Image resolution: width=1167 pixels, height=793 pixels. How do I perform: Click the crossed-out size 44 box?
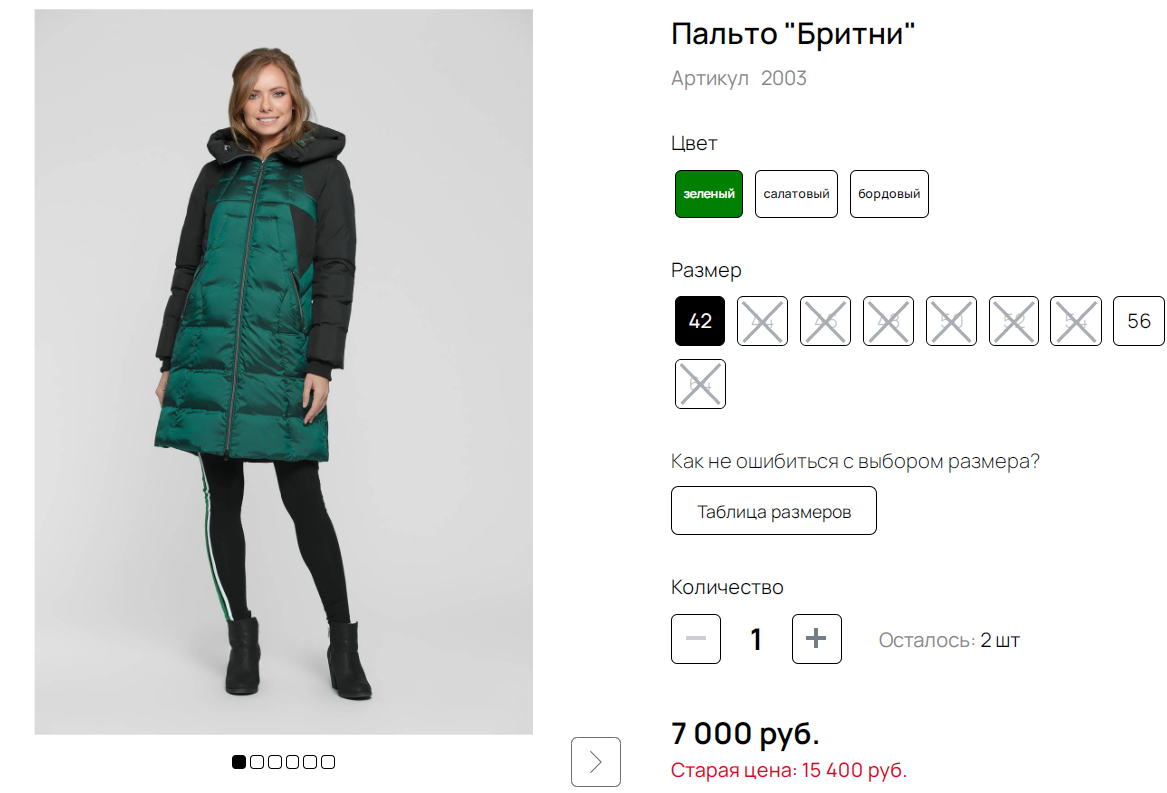763,321
